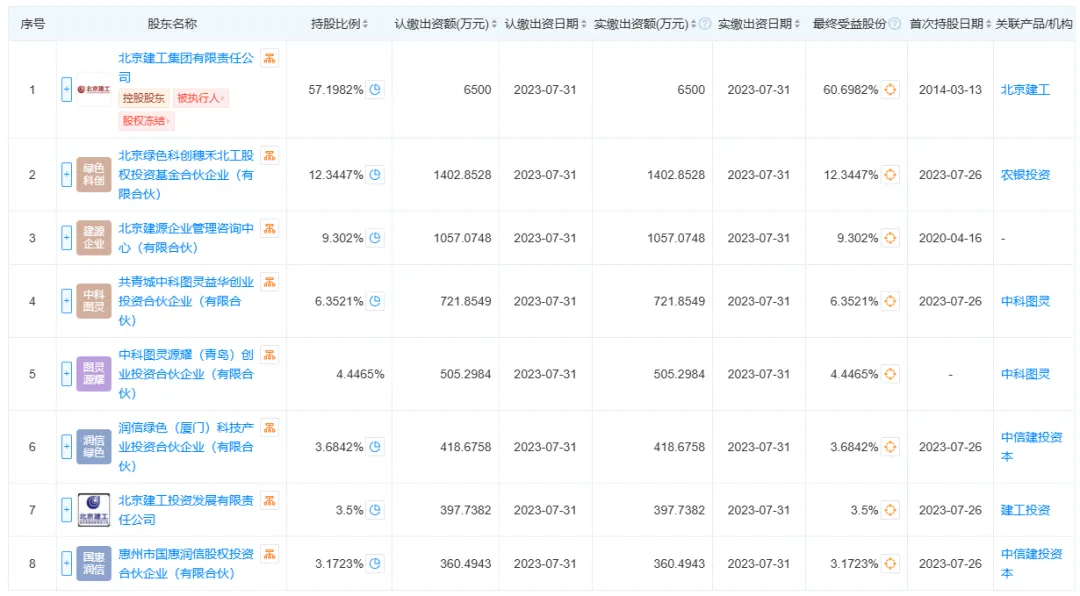Image resolution: width=1080 pixels, height=596 pixels.
Task: Open related institution 建工投资 link
Action: (1025, 511)
